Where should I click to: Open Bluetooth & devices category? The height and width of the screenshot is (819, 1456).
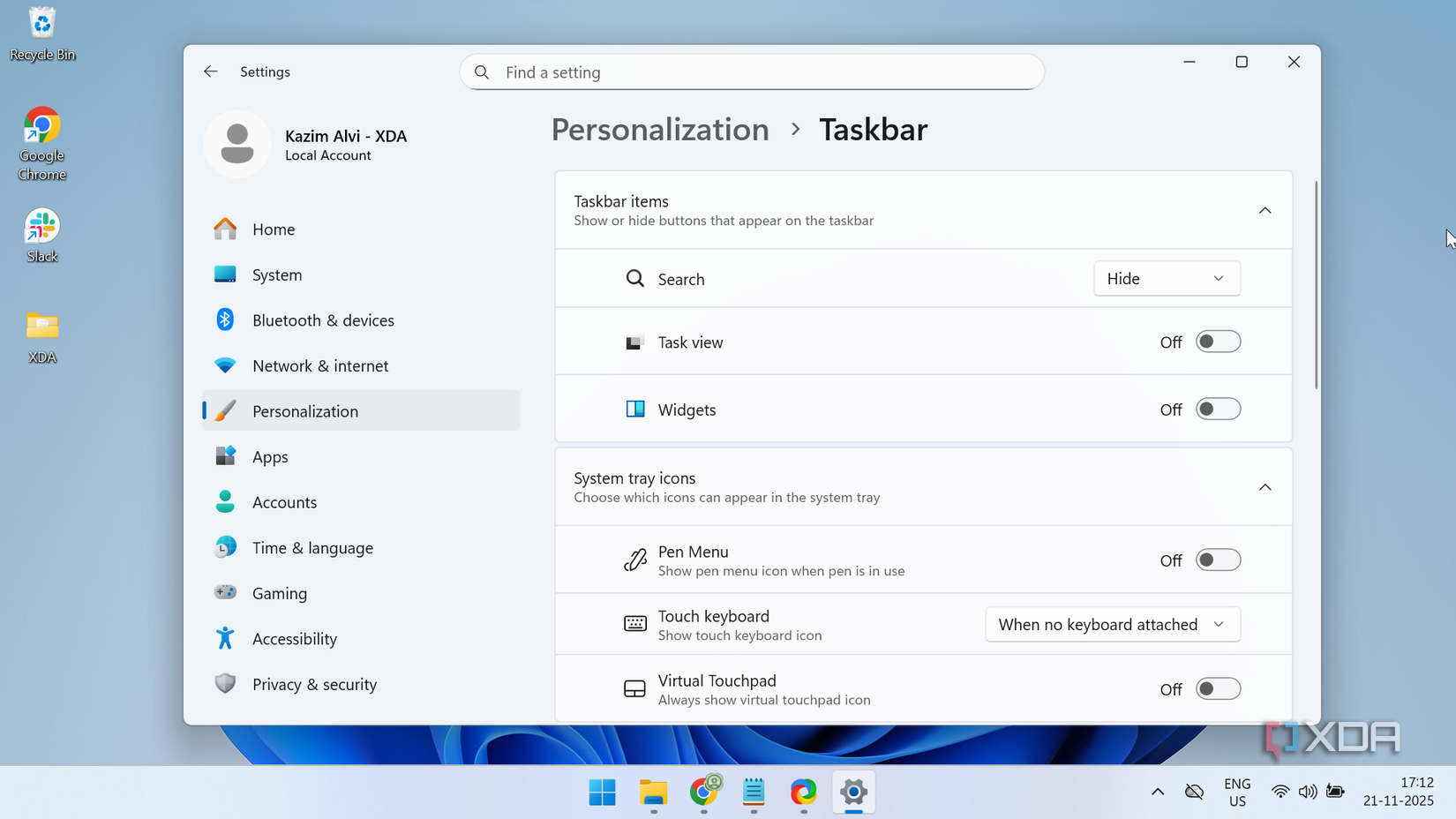(361, 320)
